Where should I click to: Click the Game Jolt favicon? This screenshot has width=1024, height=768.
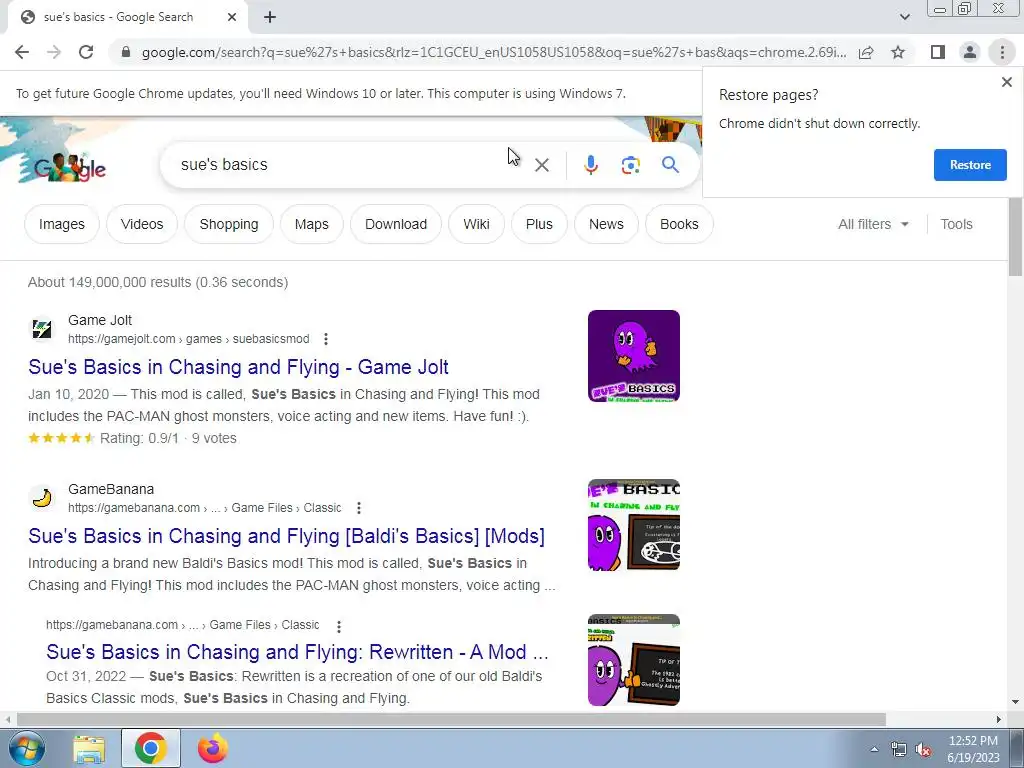42,328
